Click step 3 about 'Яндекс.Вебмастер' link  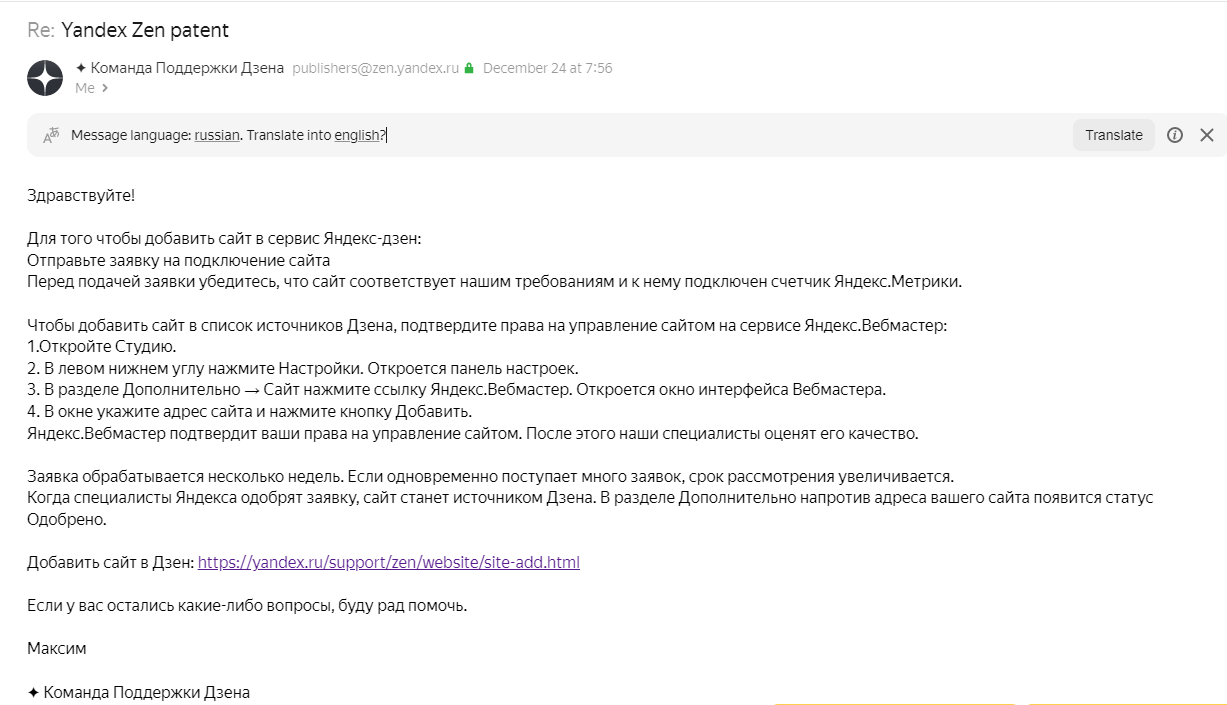(456, 389)
